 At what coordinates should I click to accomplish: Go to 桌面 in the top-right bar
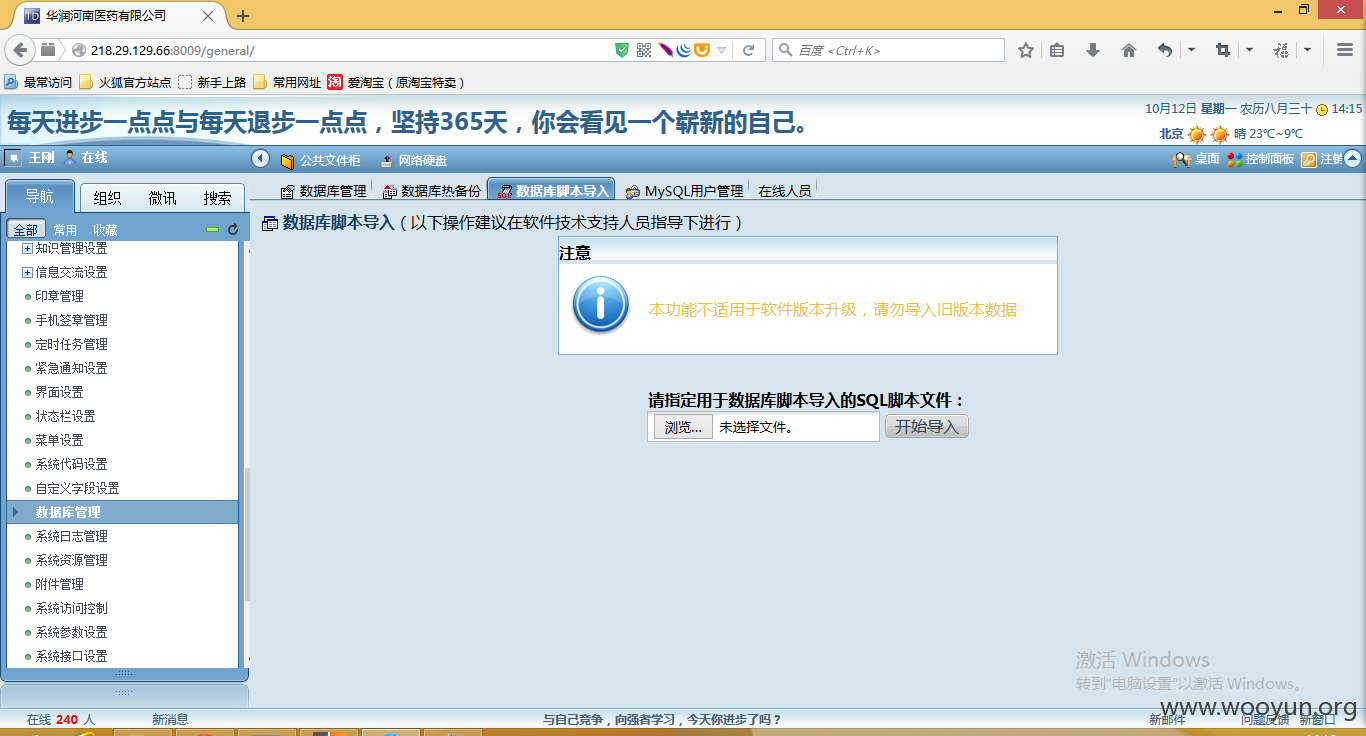(1197, 159)
